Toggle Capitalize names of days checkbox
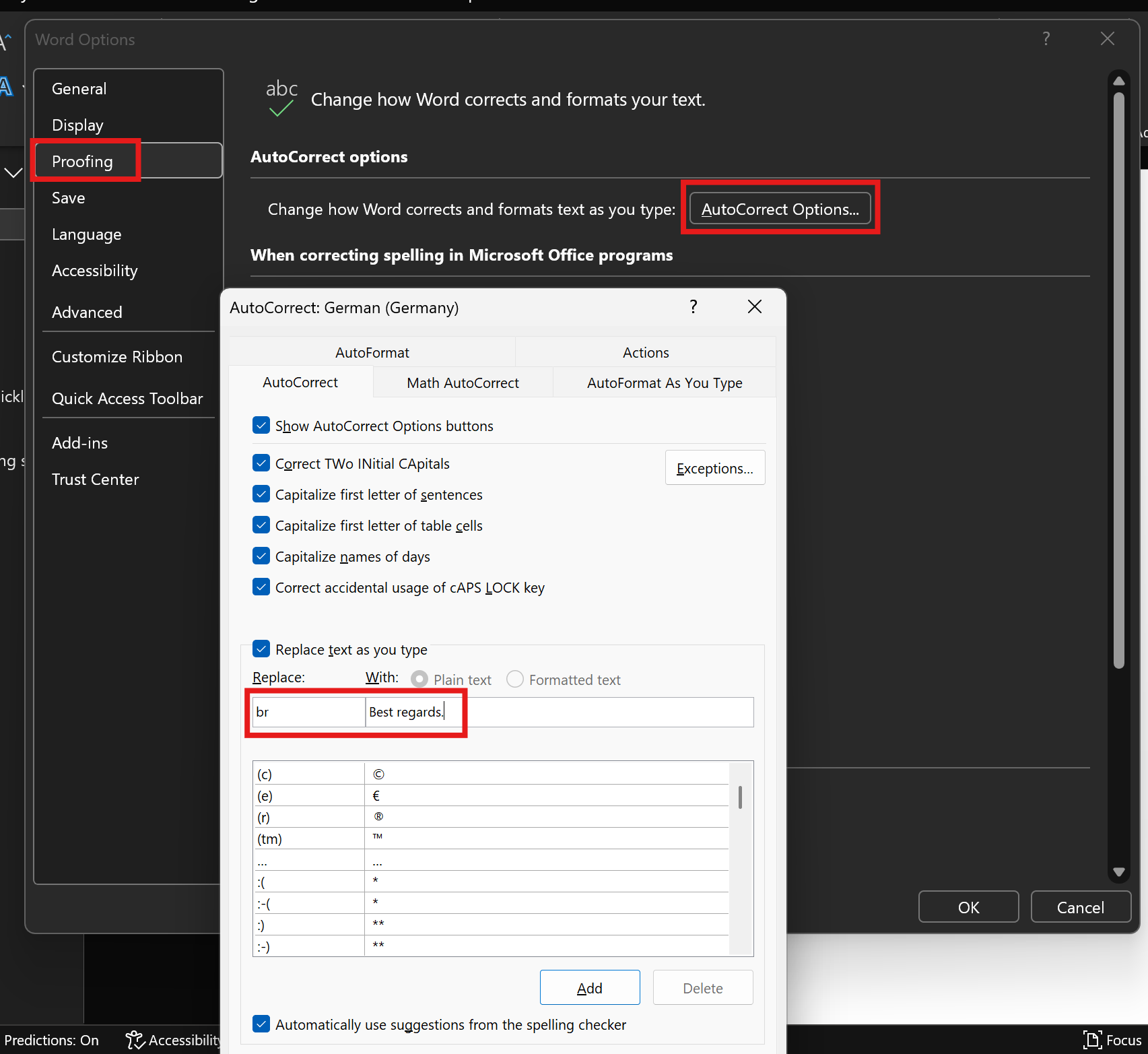 point(261,556)
